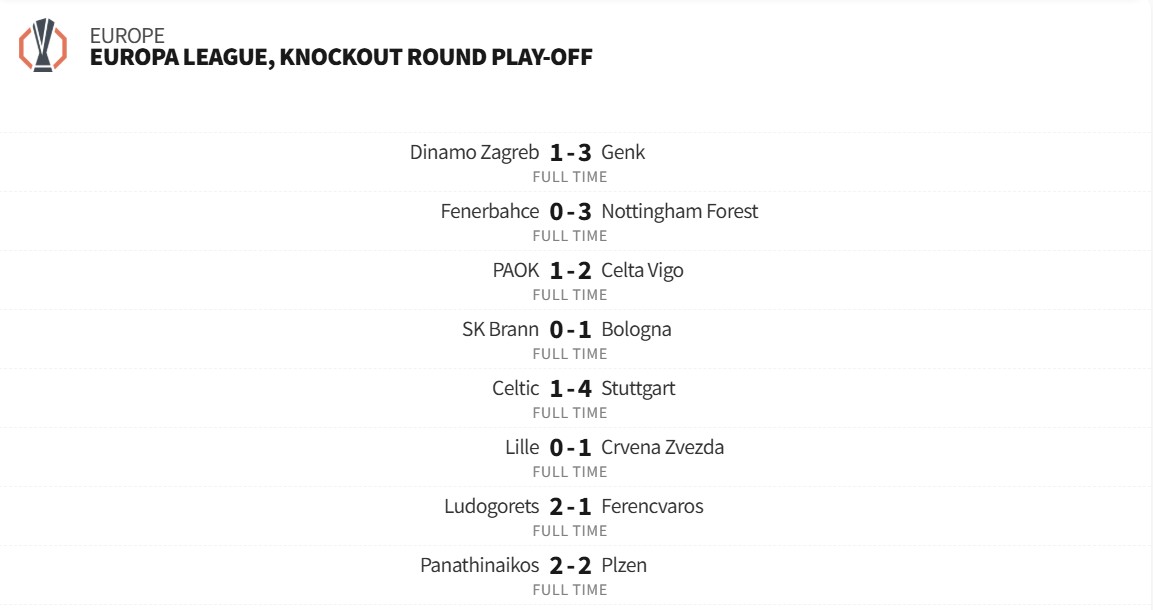Select Panathinaikos team name
1153x610 pixels.
(x=479, y=565)
